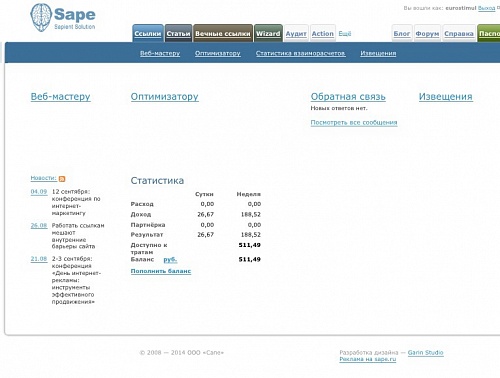Click the Выход logout link
500x378 pixels.
coord(487,8)
